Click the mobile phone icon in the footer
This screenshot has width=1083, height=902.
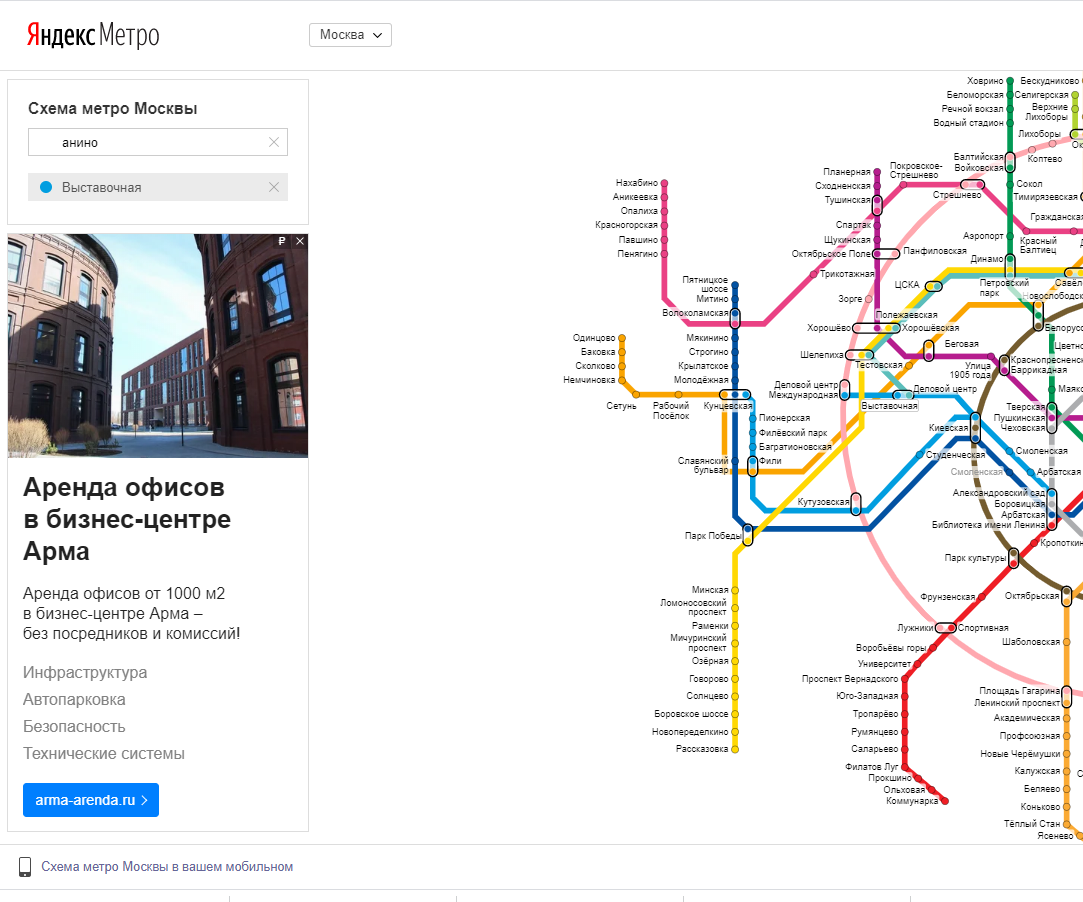coord(26,867)
